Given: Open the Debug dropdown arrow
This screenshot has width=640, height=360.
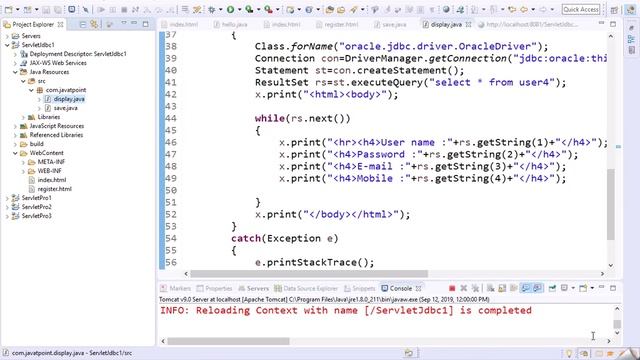Looking at the screenshot, I should click(221, 9).
